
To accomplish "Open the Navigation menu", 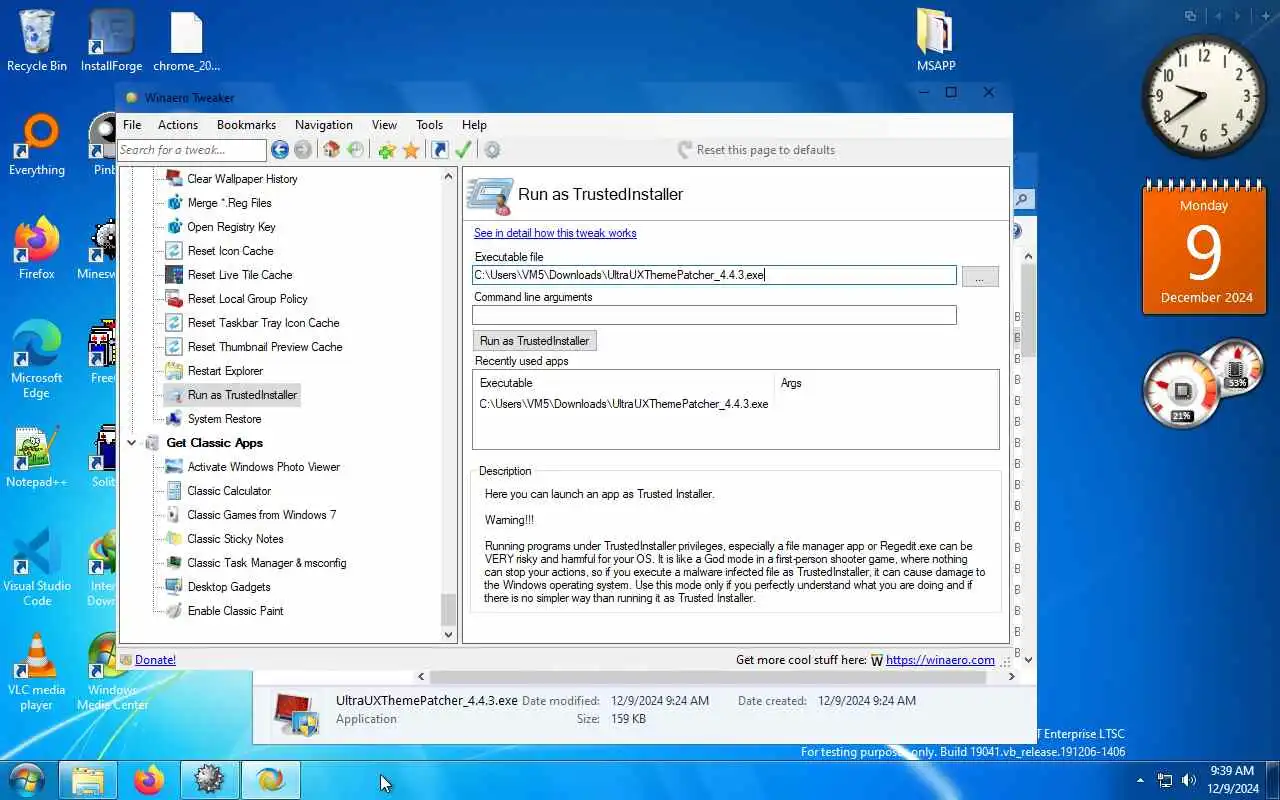I will [x=324, y=125].
